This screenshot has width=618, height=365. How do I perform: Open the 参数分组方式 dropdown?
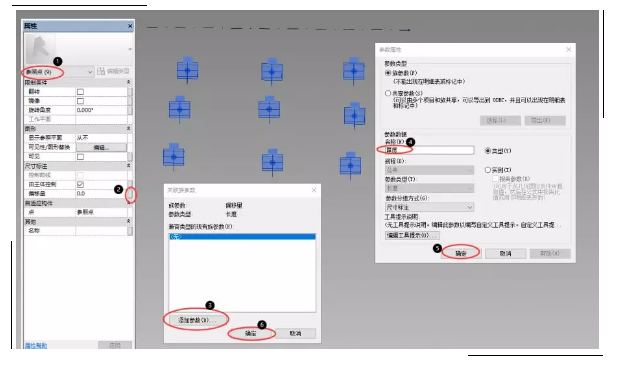429,207
